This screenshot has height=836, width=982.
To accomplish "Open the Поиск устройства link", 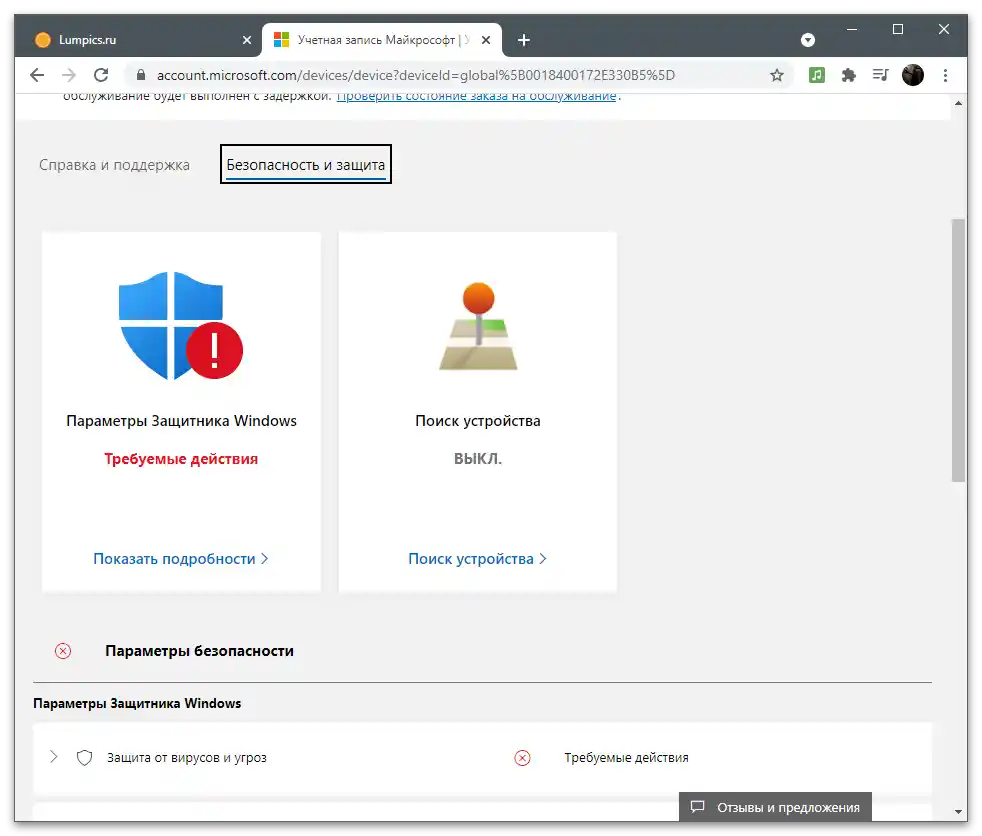I will (x=477, y=559).
